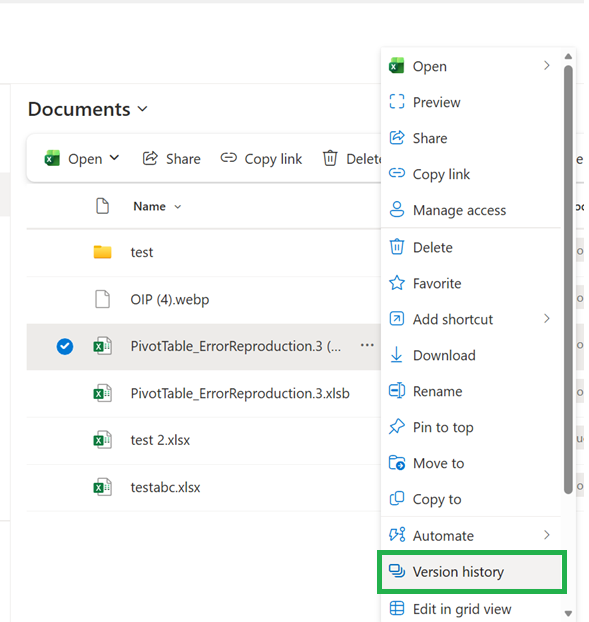
Task: Click the three-dot more actions button
Action: 367,345
